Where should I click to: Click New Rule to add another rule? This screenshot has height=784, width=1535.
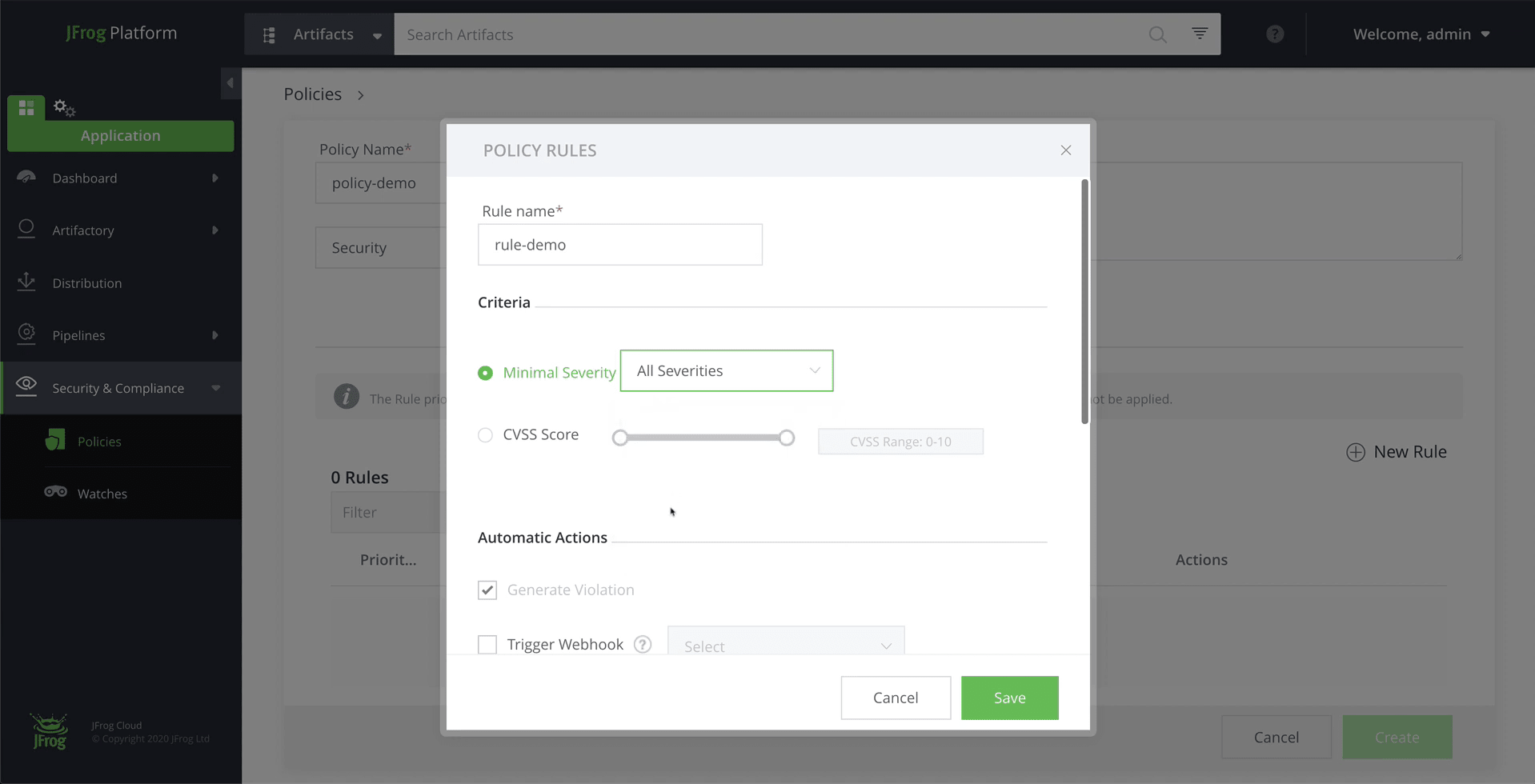tap(1396, 451)
